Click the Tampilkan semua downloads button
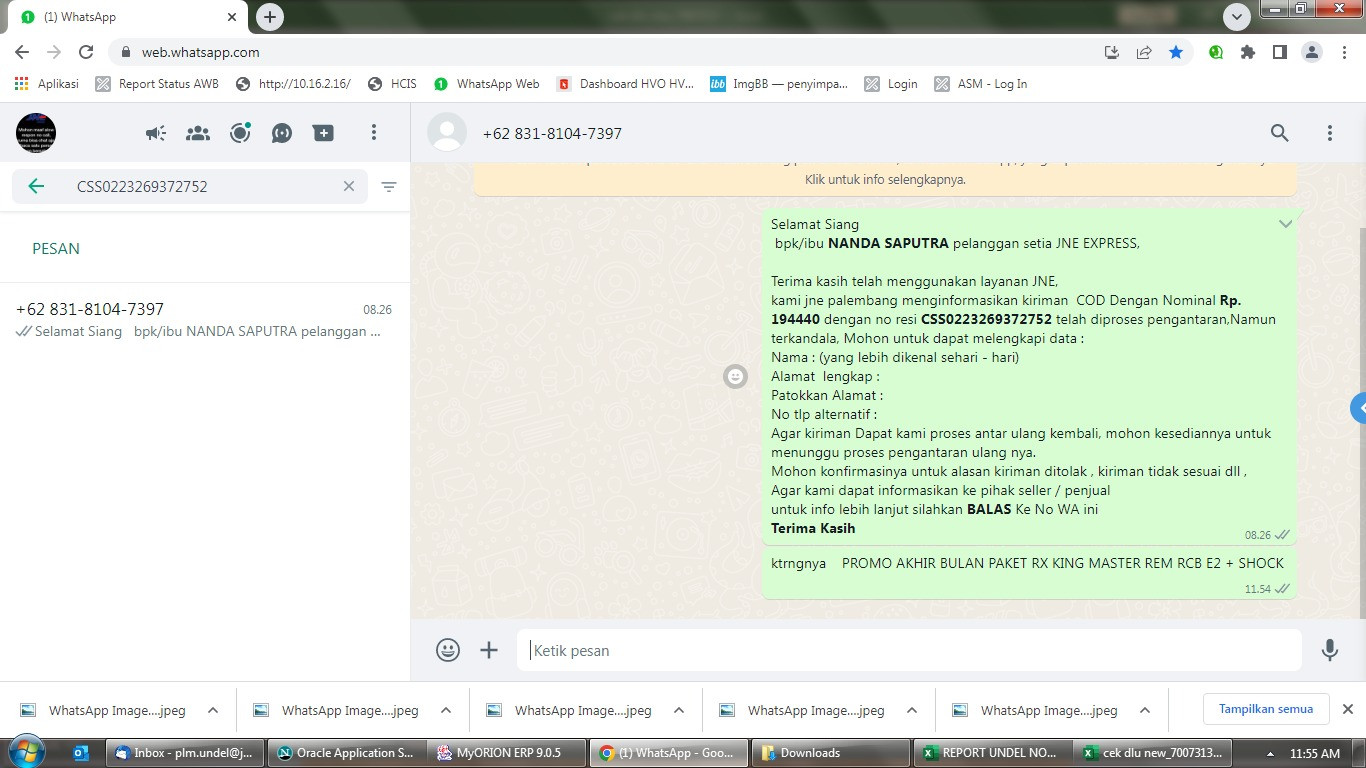Screen dimensions: 1366x768 point(1266,709)
